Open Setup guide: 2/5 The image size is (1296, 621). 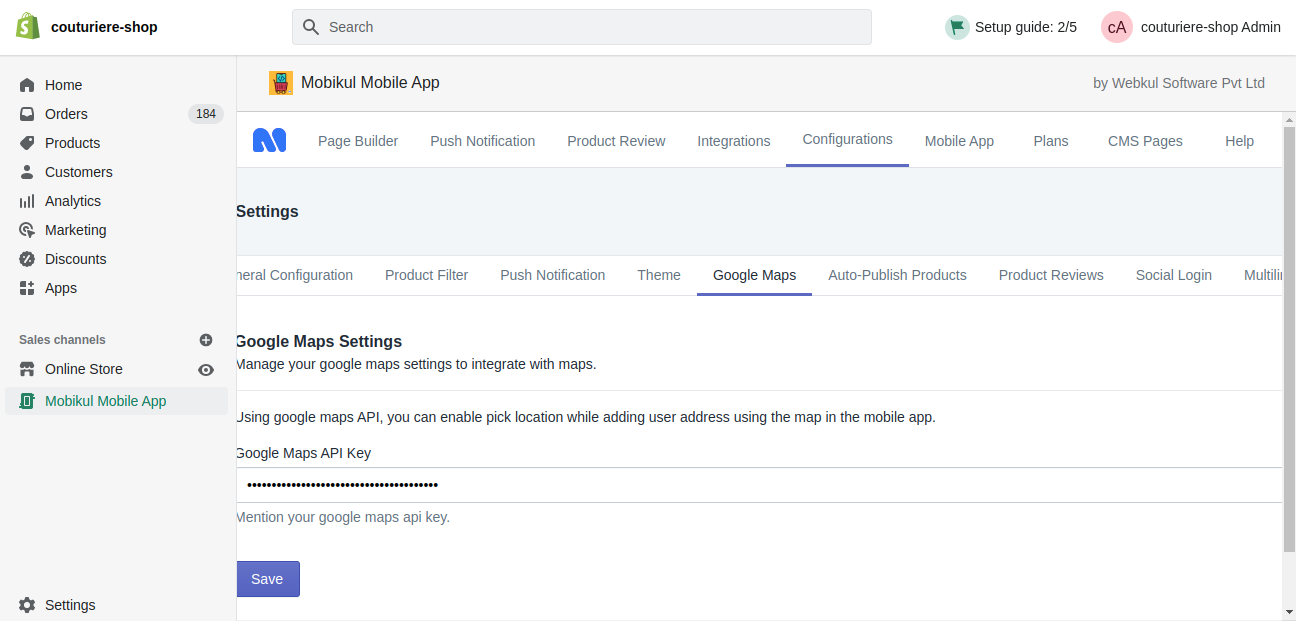pos(1011,27)
